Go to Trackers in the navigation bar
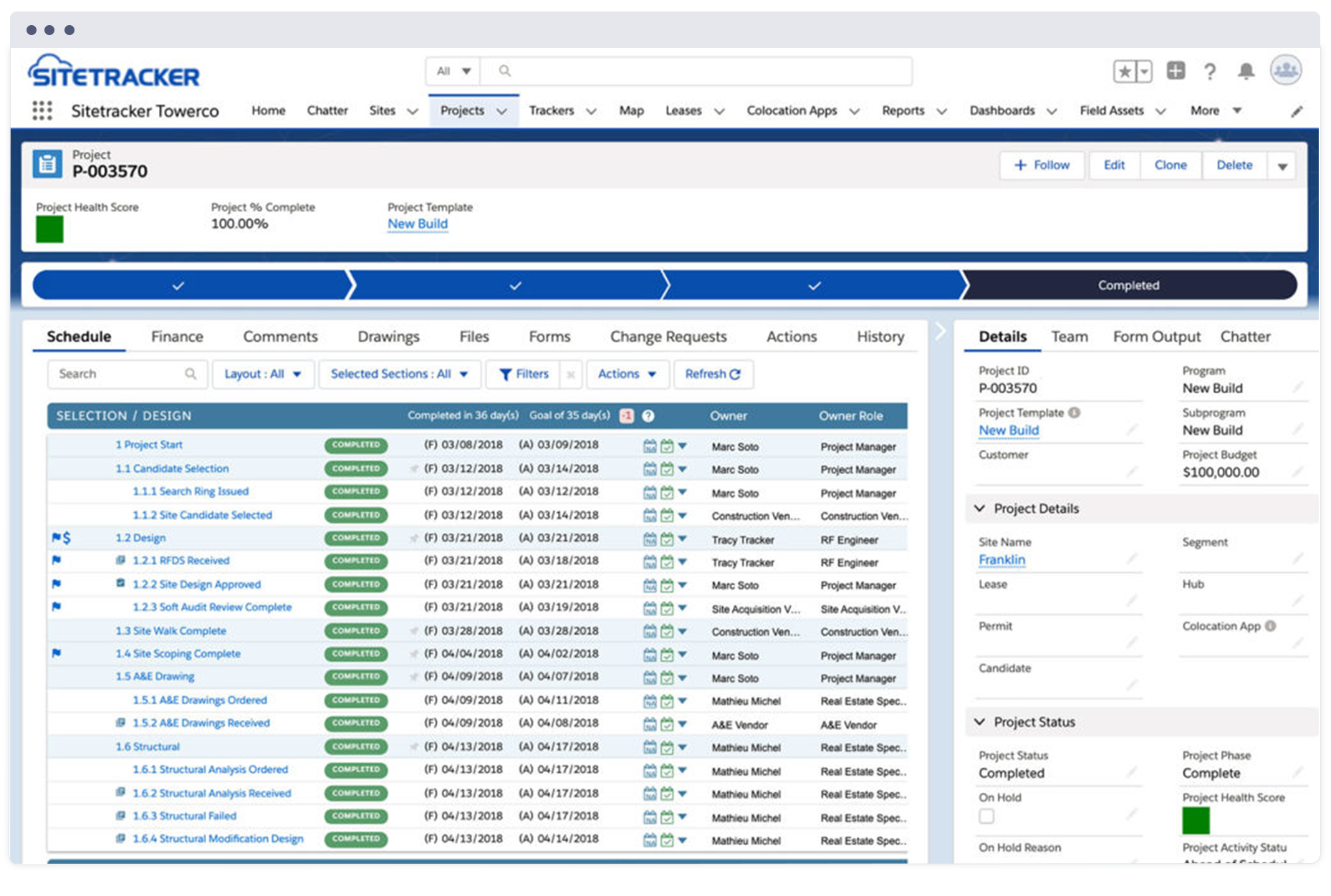The image size is (1331, 896). [x=552, y=111]
